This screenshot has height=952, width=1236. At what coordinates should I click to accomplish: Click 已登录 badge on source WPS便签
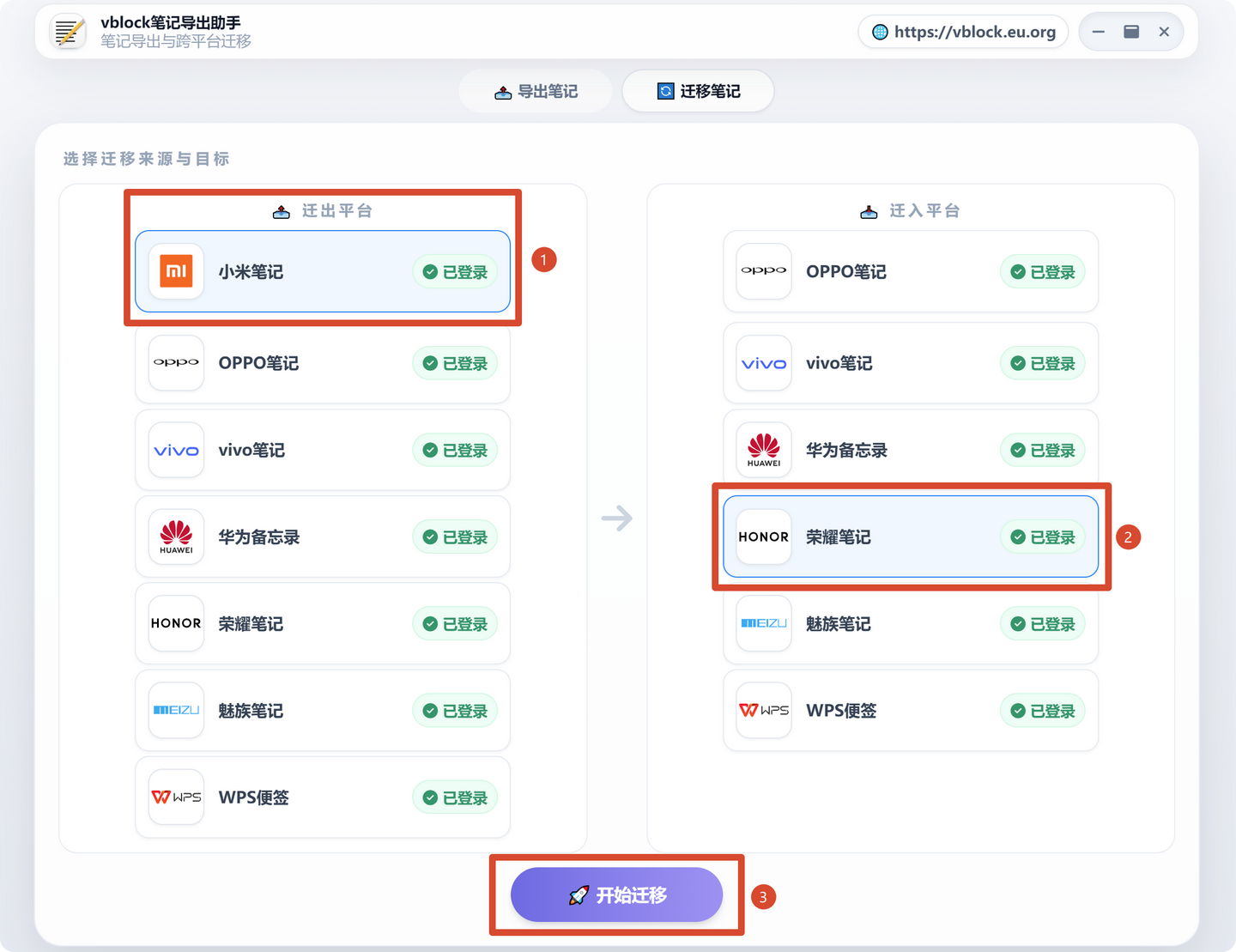coord(455,797)
